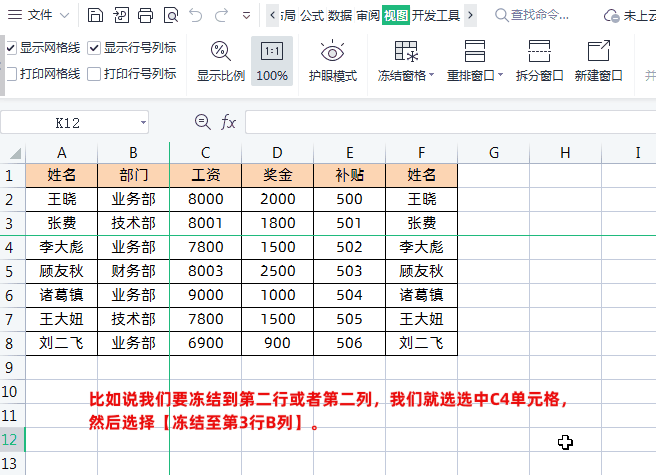
Task: Open the 显示比例 zoom dialog
Action: [220, 61]
